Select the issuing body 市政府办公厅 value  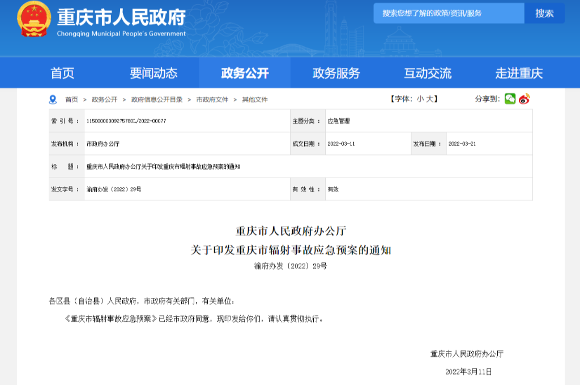pos(103,144)
